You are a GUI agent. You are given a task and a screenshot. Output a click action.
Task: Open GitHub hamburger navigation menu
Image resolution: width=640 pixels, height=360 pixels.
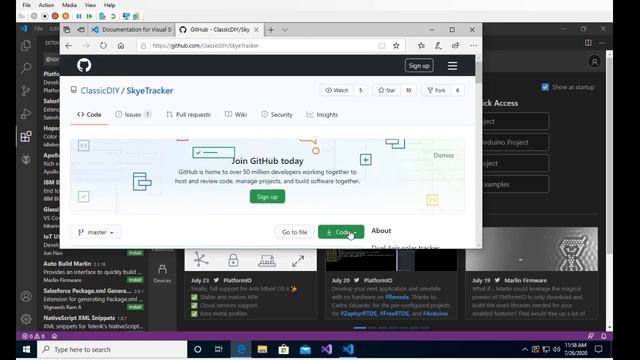pos(452,66)
